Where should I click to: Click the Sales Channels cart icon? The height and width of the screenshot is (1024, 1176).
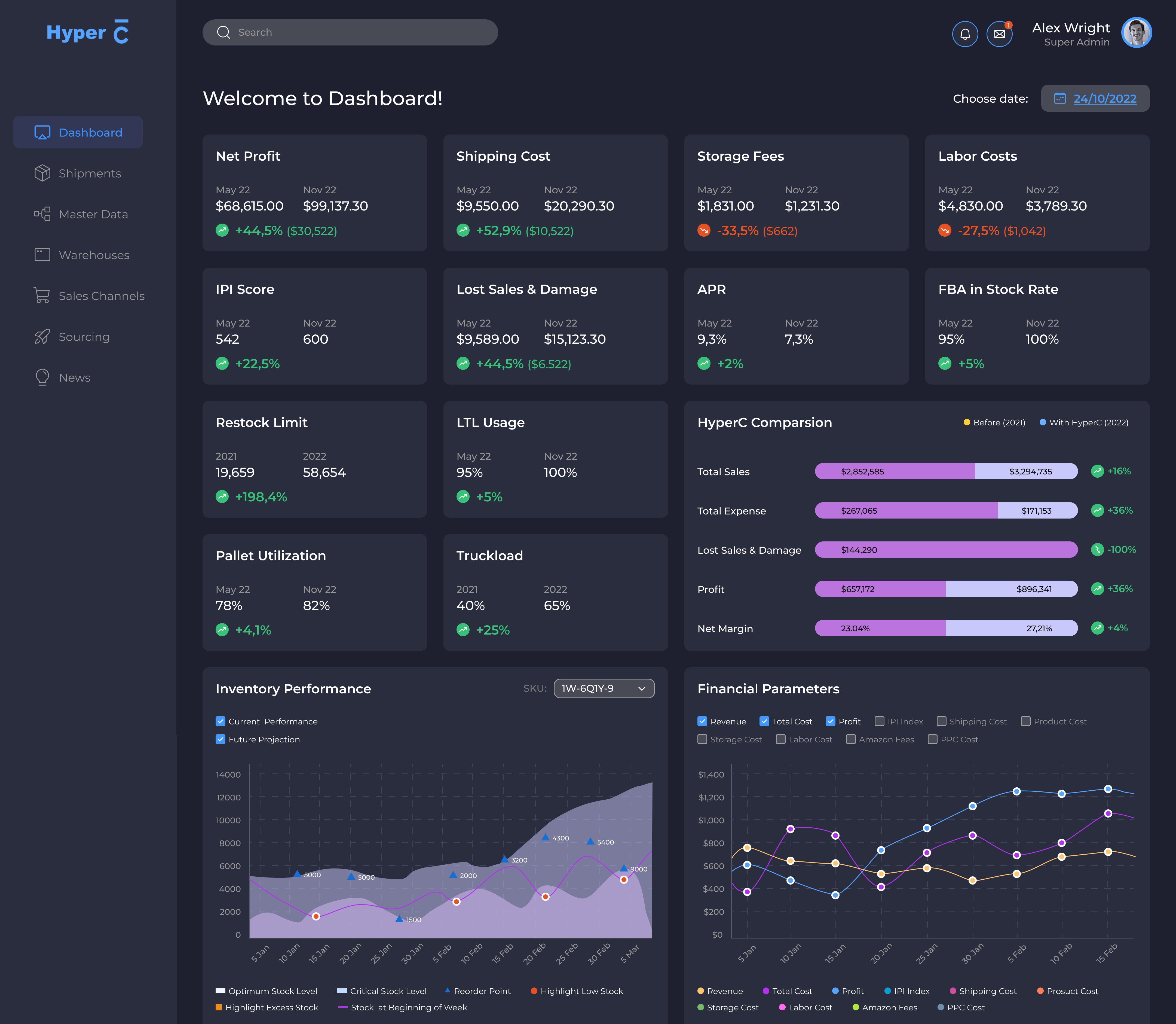point(42,295)
